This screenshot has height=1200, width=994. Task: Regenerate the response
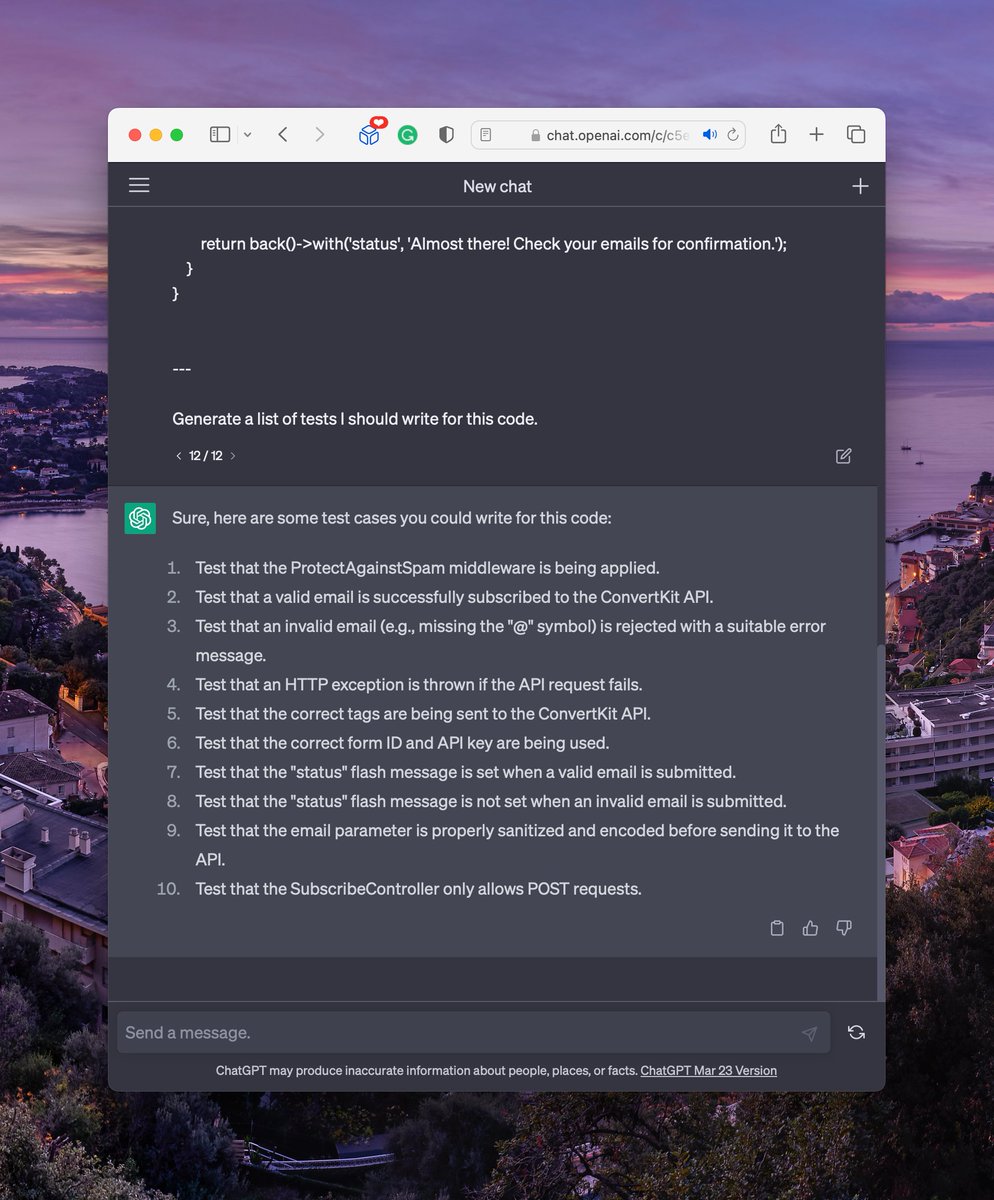pos(856,1032)
